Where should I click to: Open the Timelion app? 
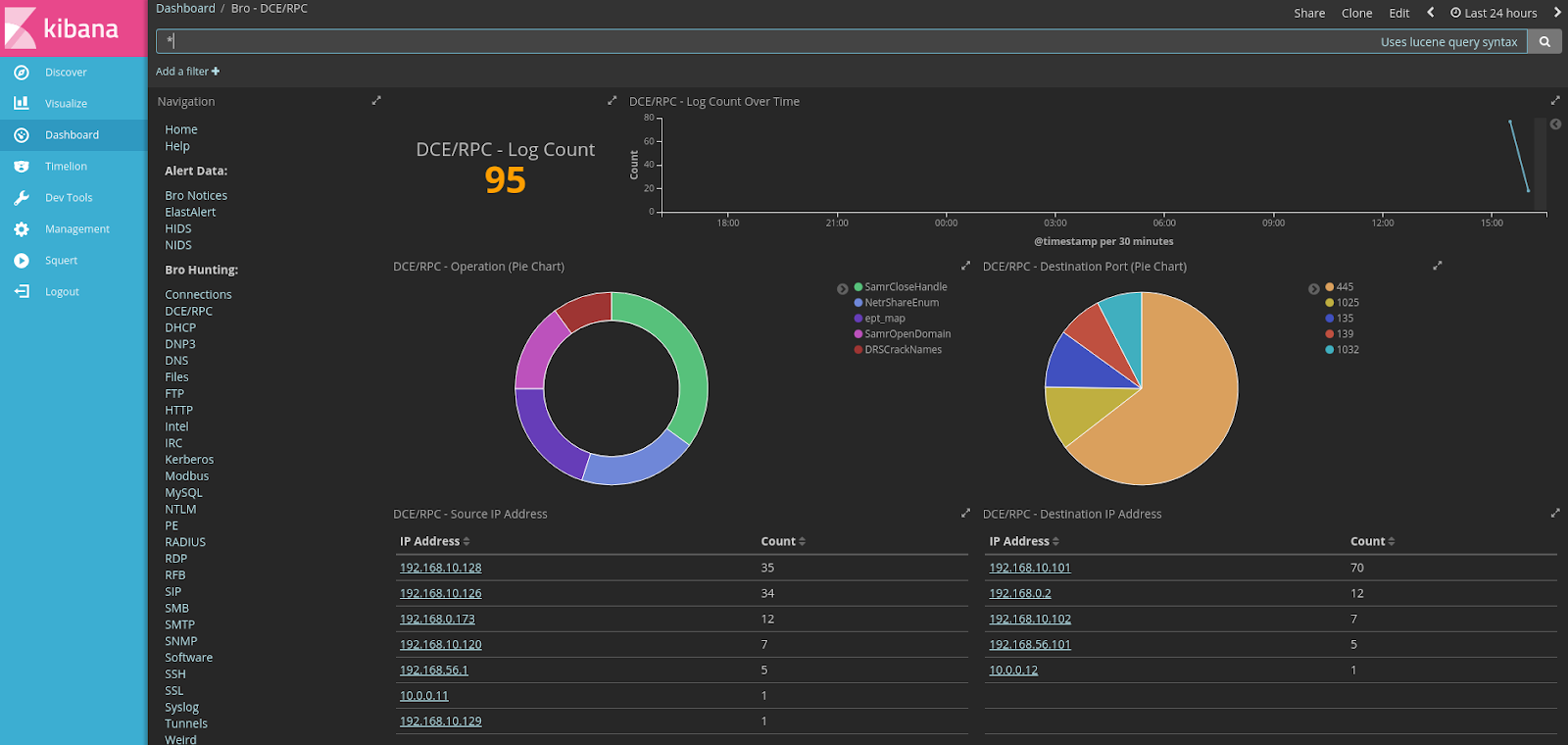65,167
